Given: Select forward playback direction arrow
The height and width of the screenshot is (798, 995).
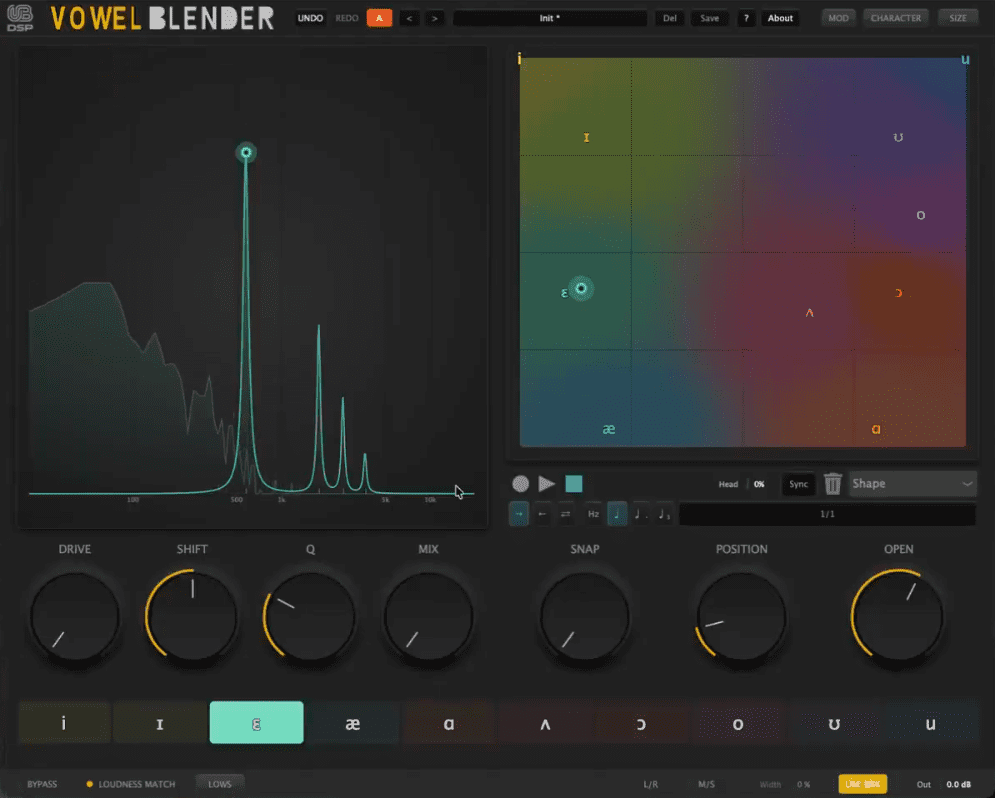Looking at the screenshot, I should click(x=519, y=514).
